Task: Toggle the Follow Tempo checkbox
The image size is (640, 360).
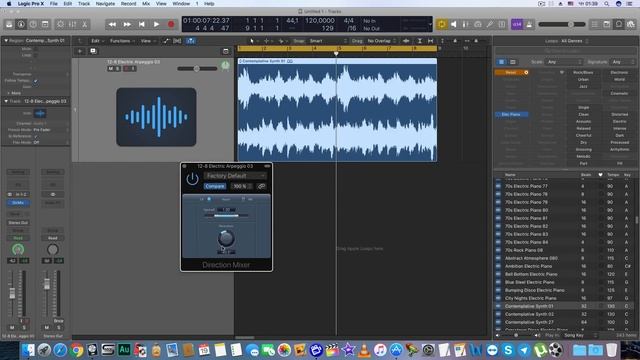Action: (x=36, y=81)
